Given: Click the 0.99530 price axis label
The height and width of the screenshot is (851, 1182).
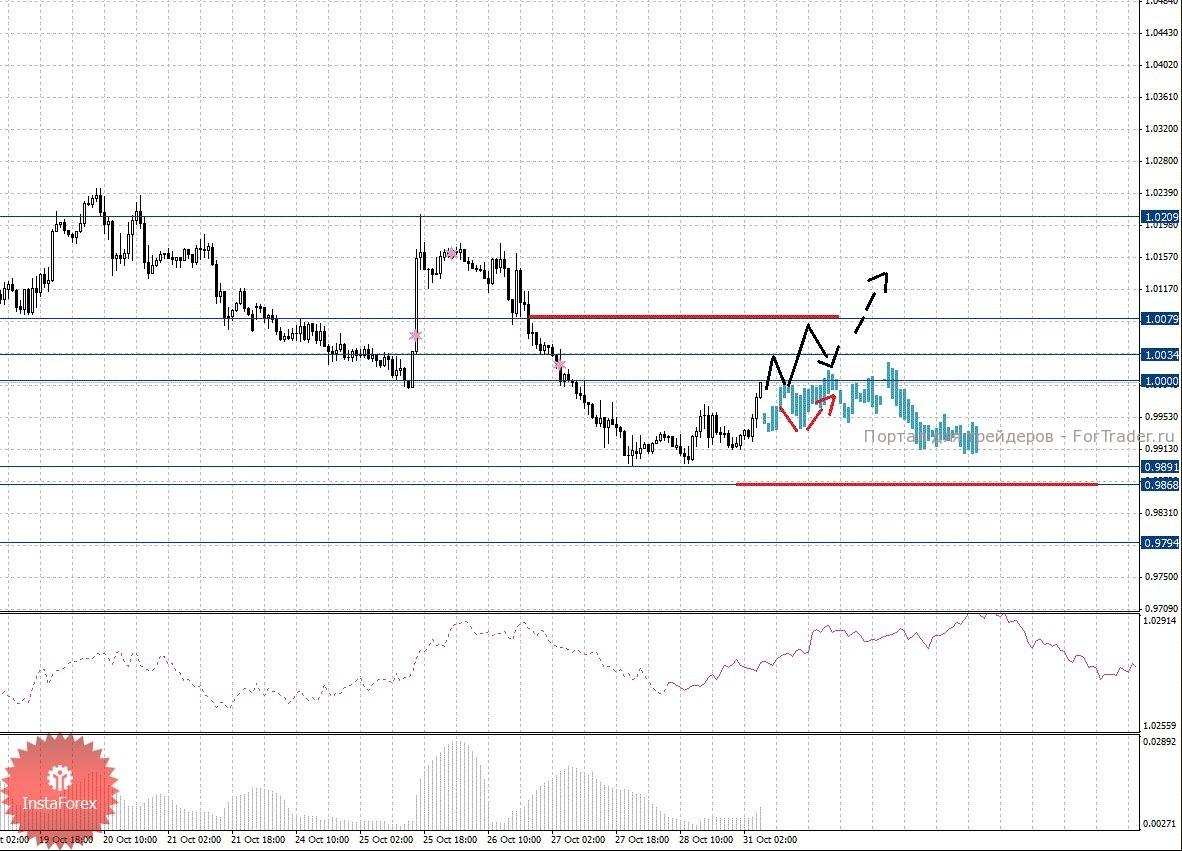Looking at the screenshot, I should click(x=1161, y=417).
